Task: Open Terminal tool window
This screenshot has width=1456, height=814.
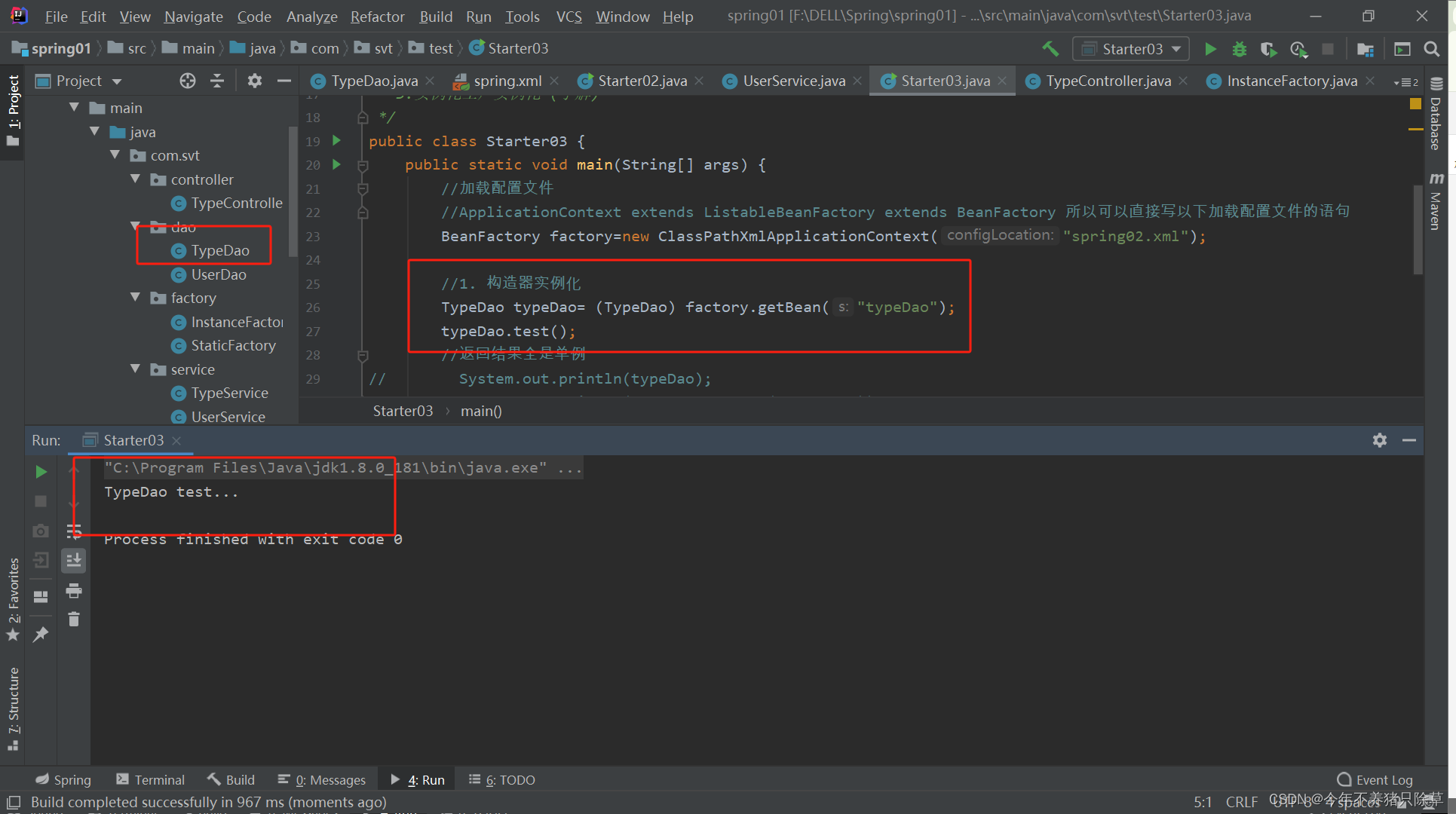Action: 151,779
